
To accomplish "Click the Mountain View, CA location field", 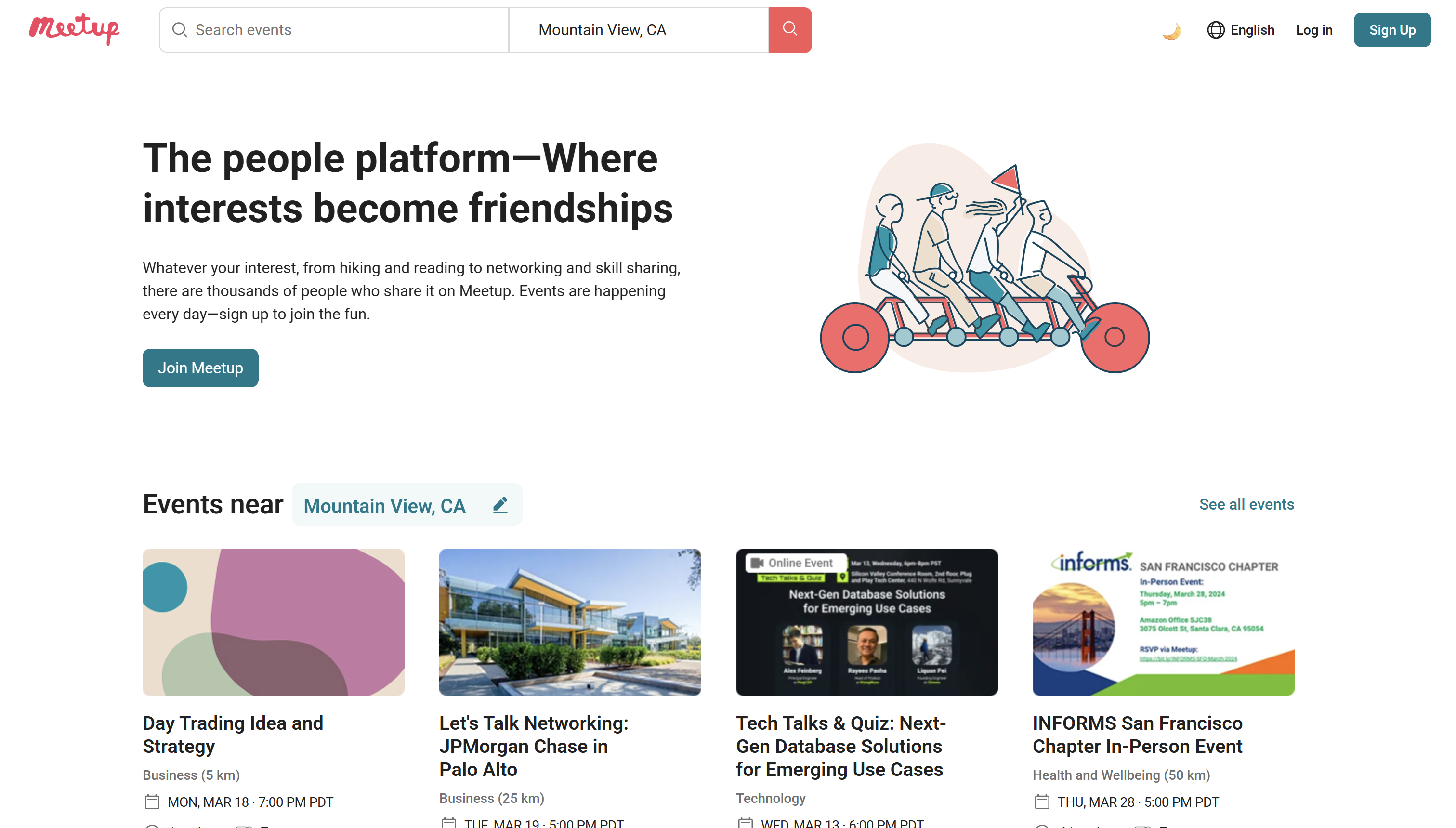I will (639, 30).
